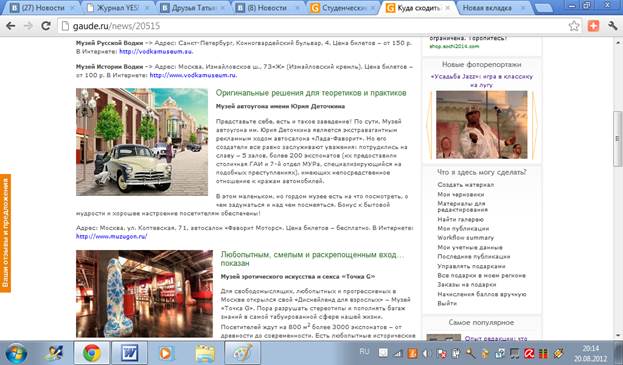
Task: Click the browser forward arrow
Action: (28, 26)
